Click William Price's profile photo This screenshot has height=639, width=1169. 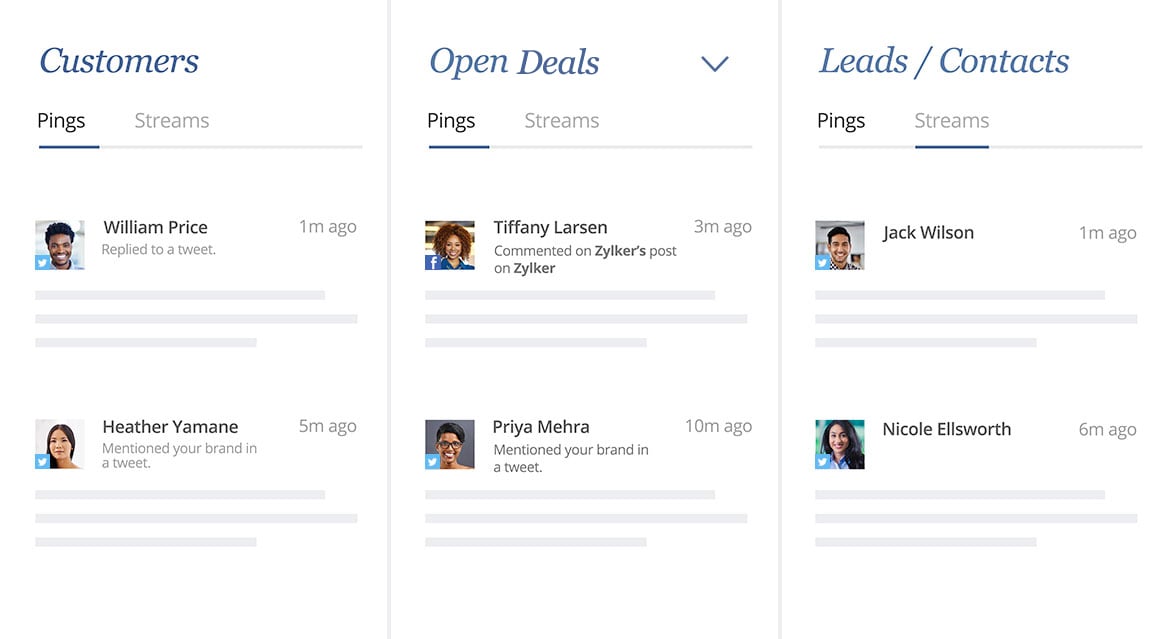click(60, 245)
